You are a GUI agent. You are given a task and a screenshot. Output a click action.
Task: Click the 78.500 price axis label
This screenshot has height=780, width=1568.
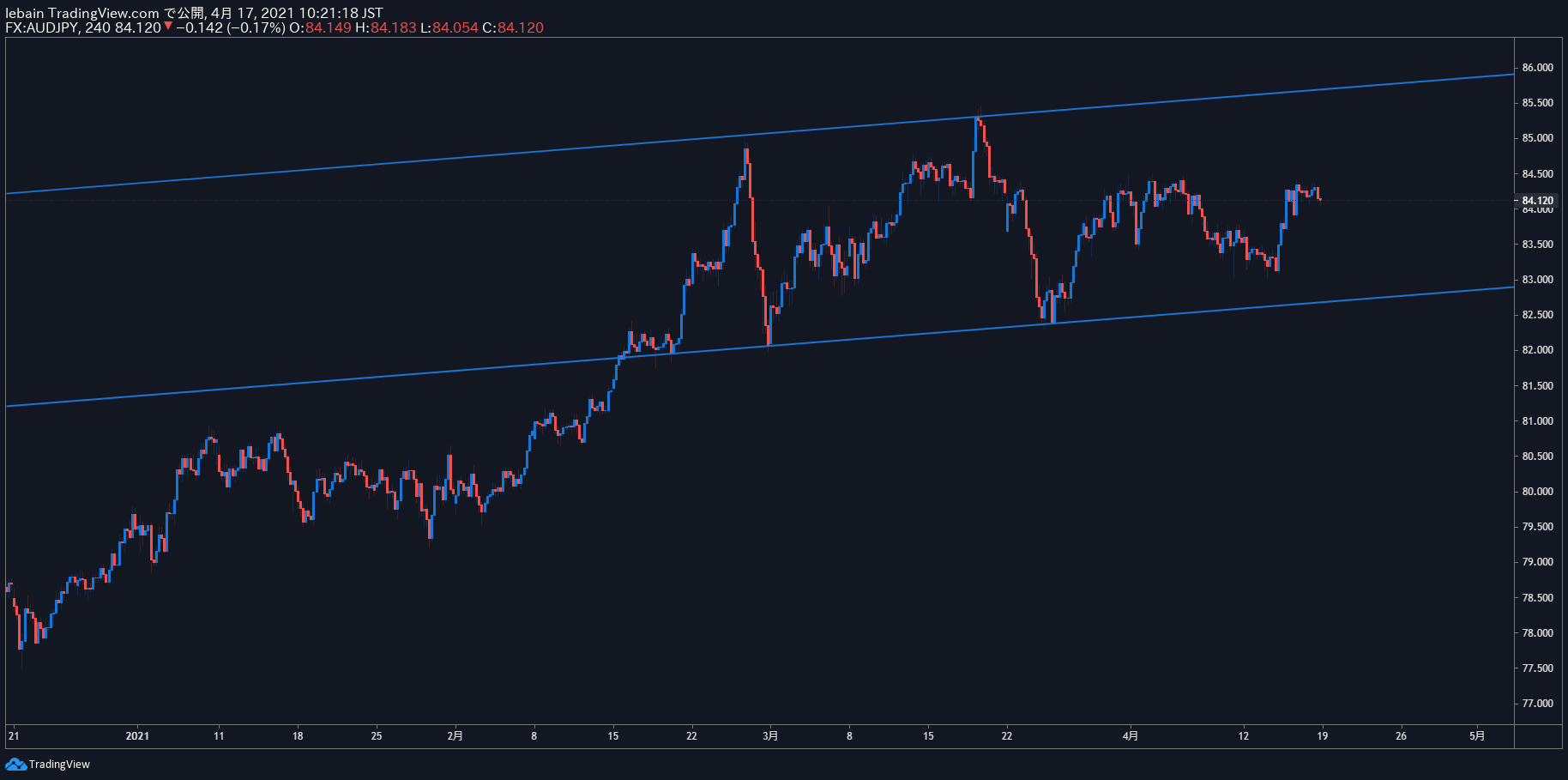coord(1537,598)
